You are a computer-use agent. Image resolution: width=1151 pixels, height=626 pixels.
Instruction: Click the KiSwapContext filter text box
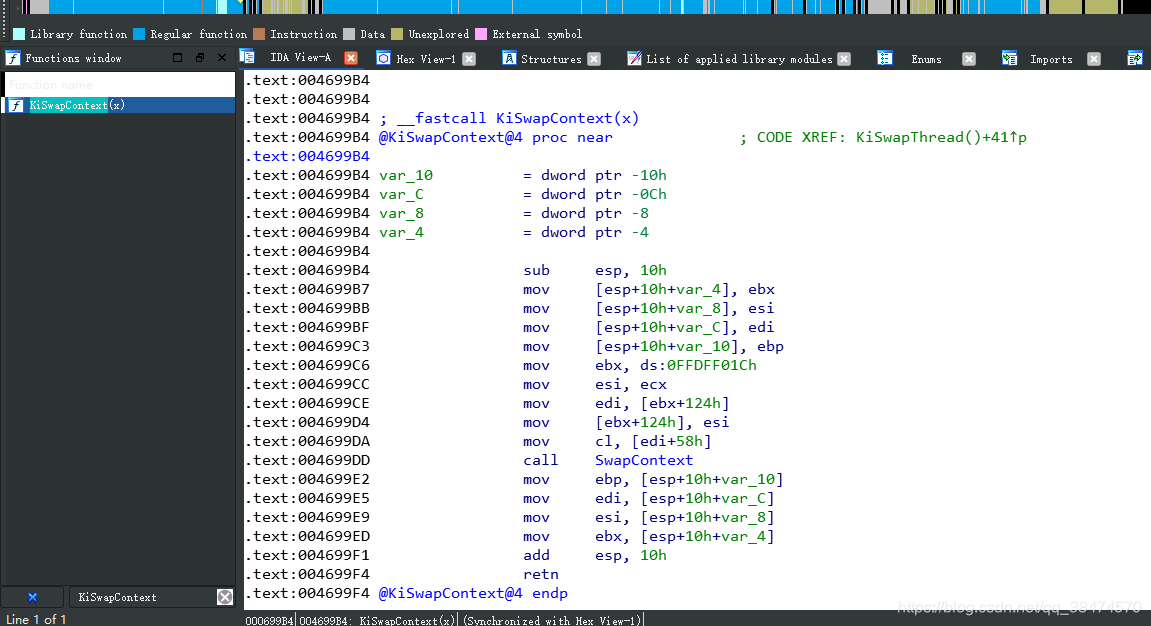(x=143, y=597)
